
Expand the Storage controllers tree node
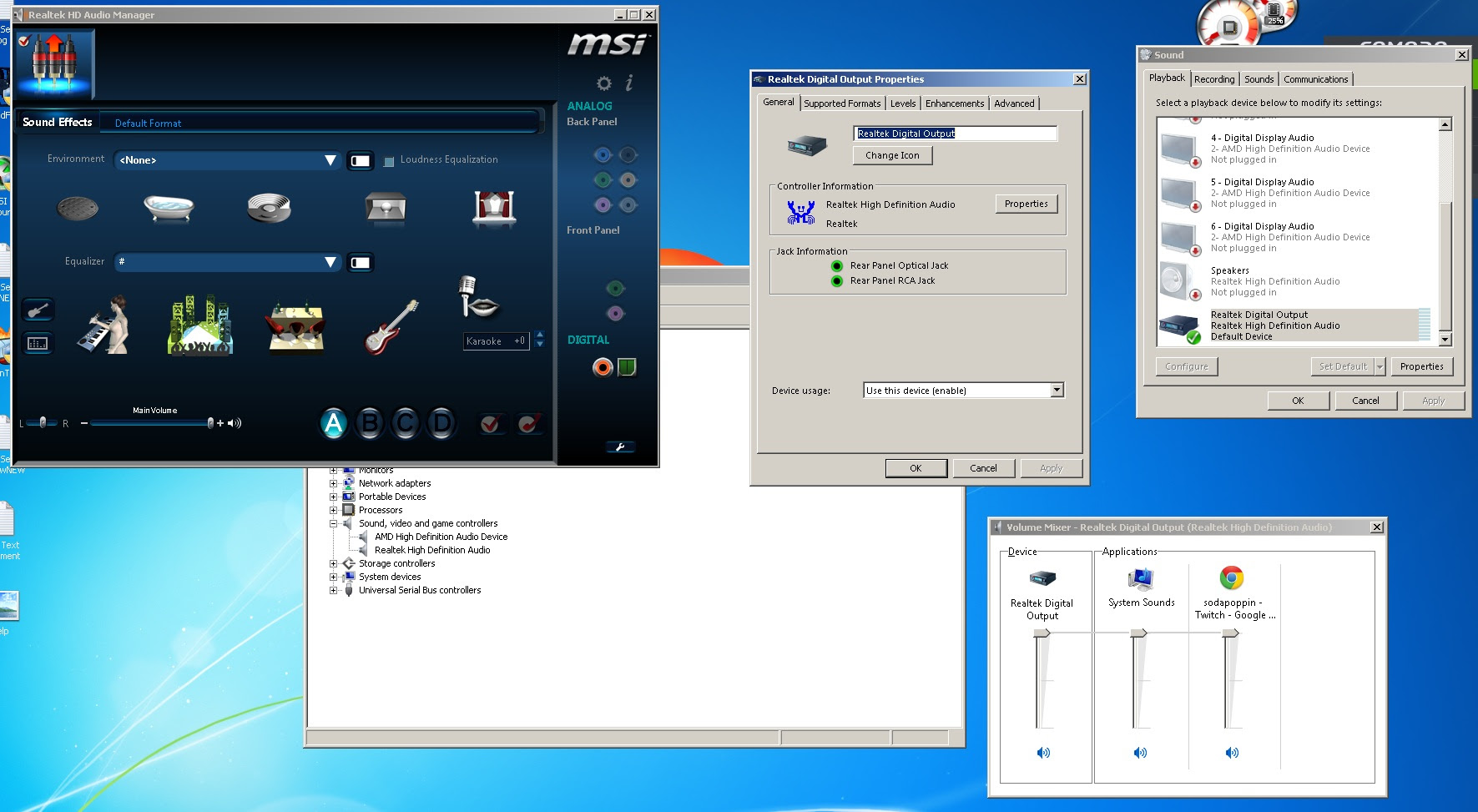[x=333, y=563]
